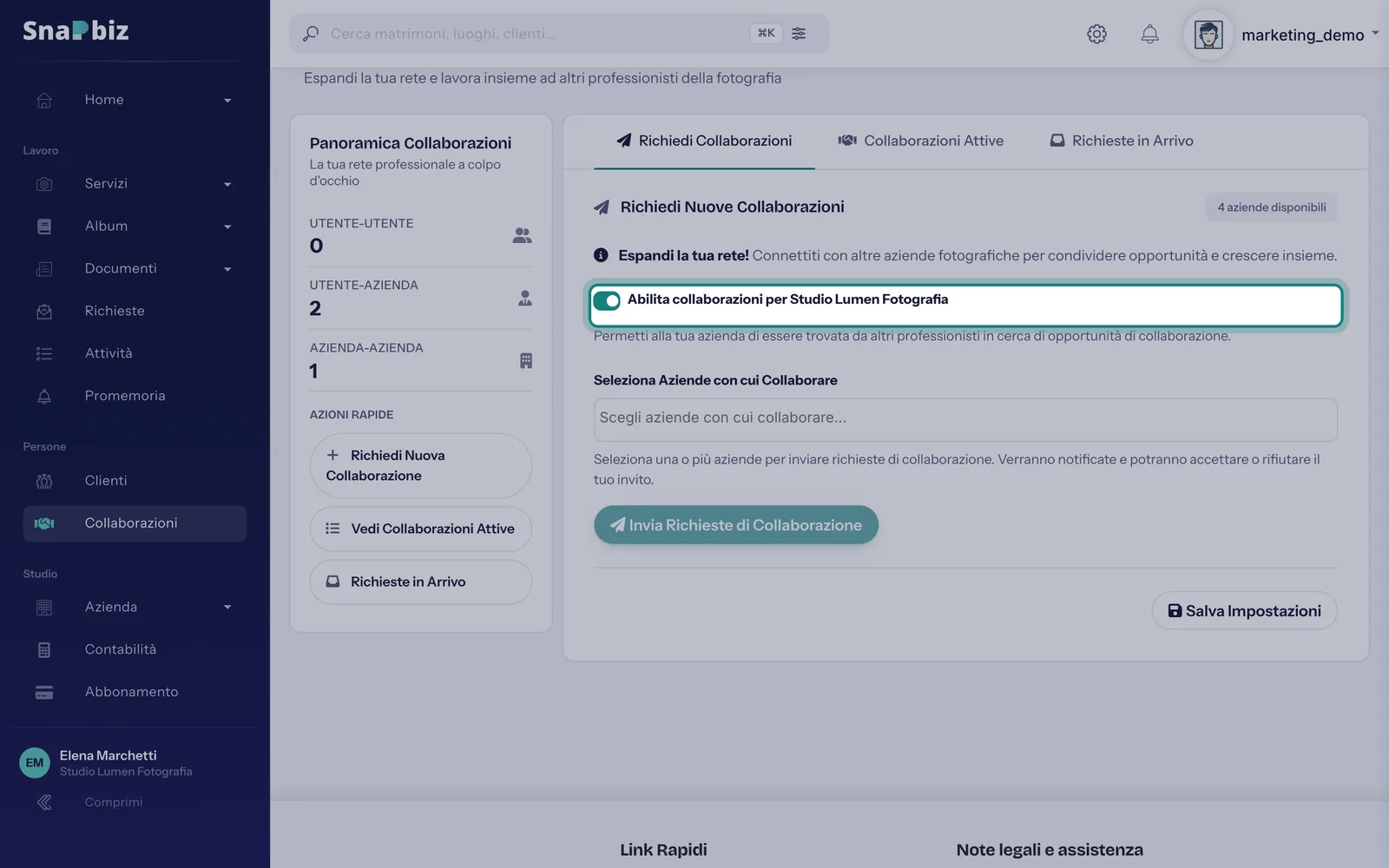Open Attività in the sidebar
Viewport: 1389px width, 868px height.
click(135, 353)
